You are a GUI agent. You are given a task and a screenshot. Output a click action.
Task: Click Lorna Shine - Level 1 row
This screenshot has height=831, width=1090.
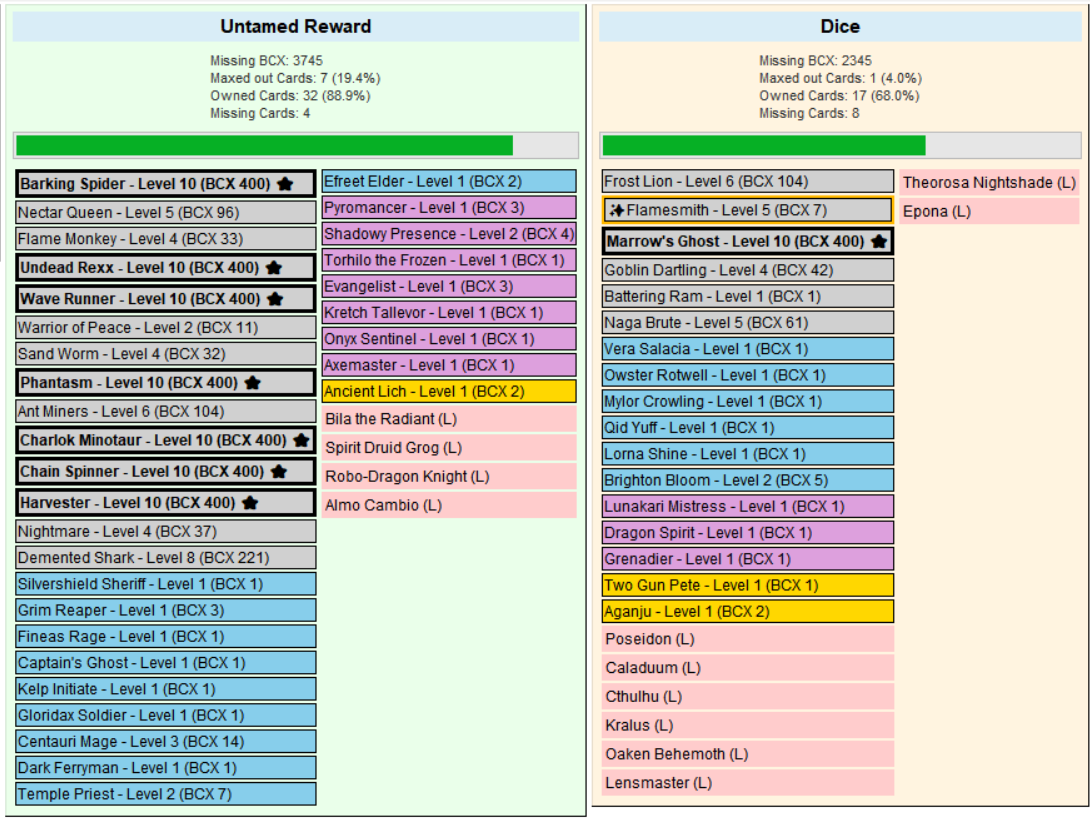click(748, 454)
